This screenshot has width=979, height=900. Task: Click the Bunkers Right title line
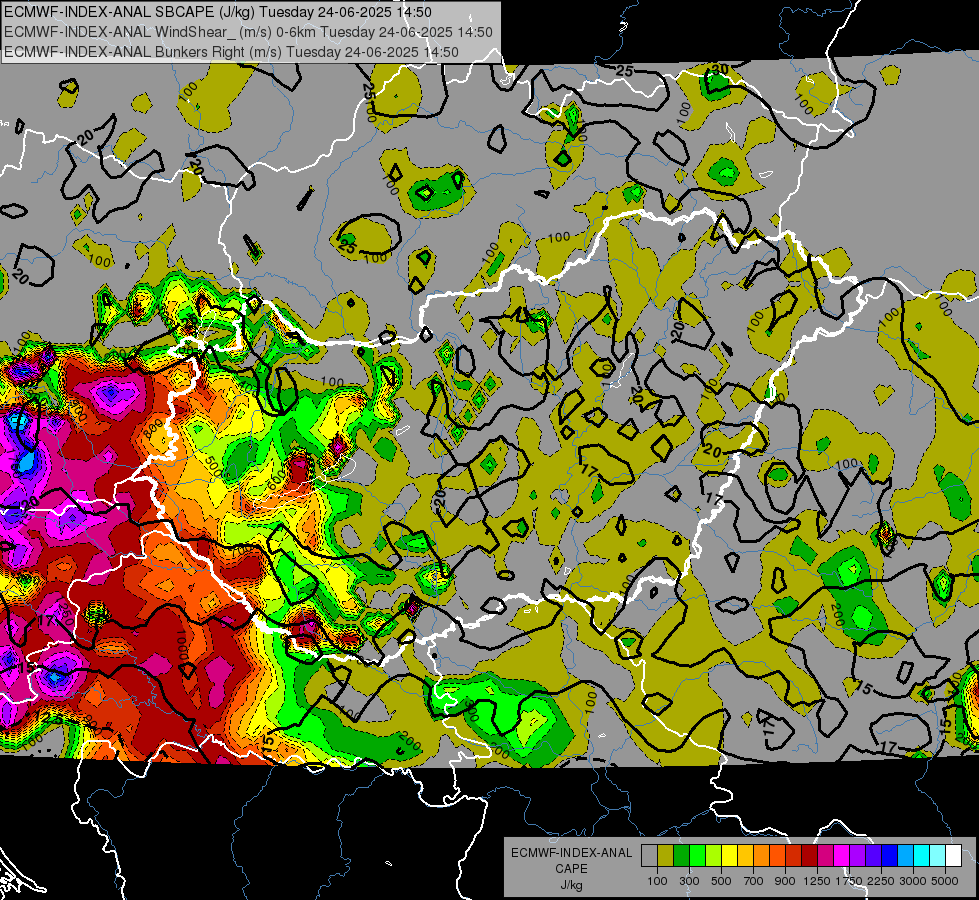(231, 52)
